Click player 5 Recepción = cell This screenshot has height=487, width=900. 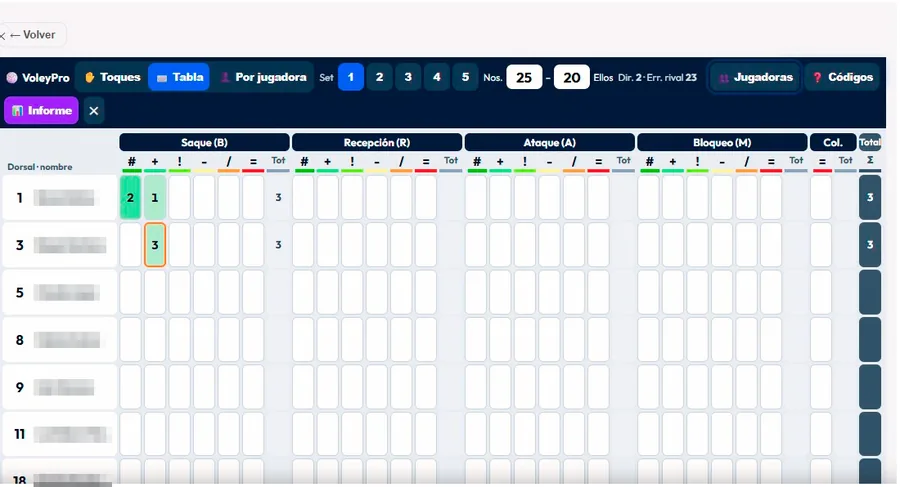pos(426,292)
